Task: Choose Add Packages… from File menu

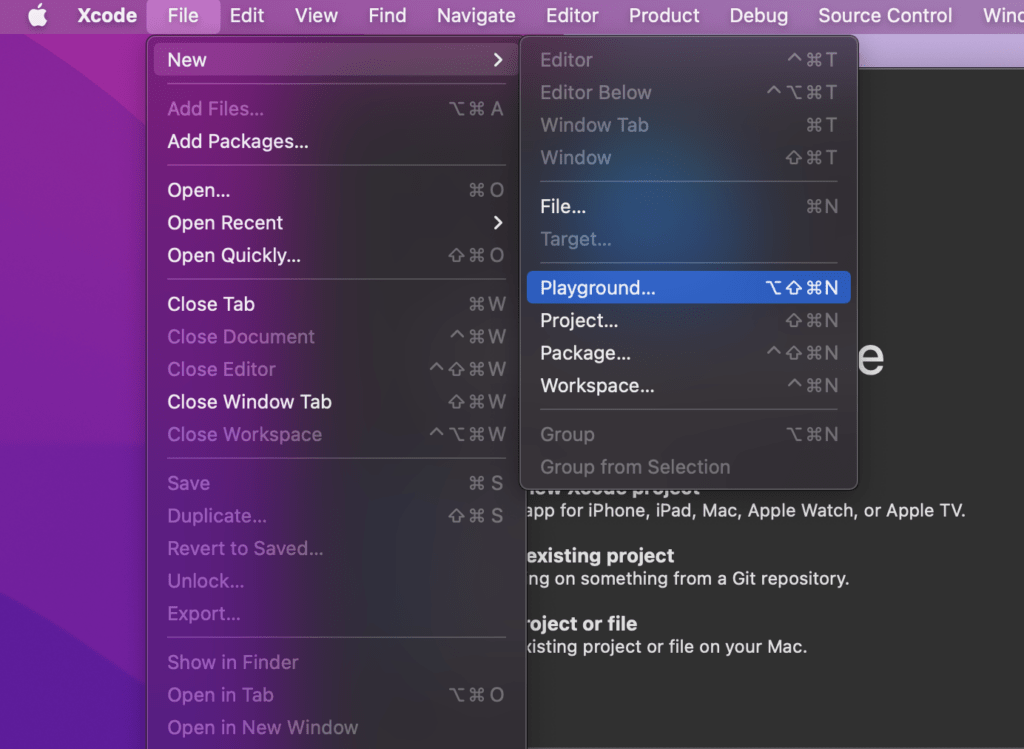Action: pos(336,142)
